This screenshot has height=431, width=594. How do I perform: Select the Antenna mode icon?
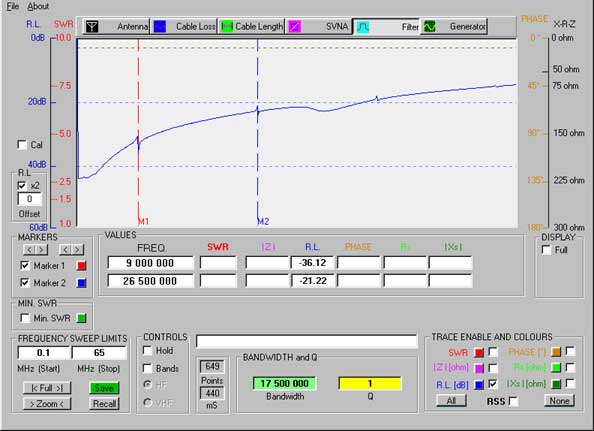pyautogui.click(x=92, y=27)
